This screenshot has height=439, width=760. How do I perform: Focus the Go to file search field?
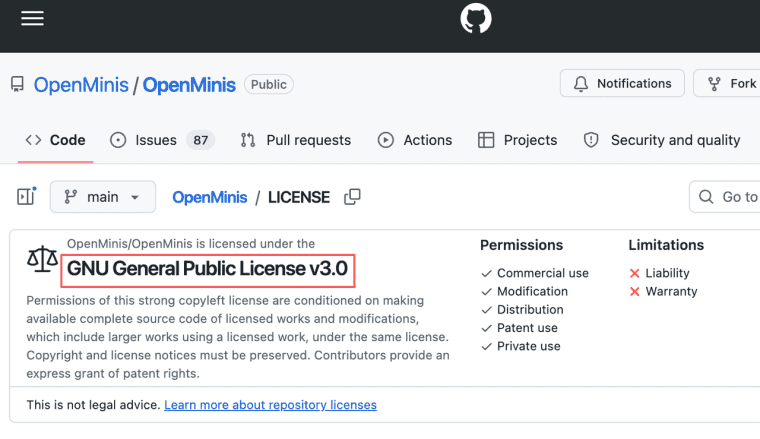(725, 197)
